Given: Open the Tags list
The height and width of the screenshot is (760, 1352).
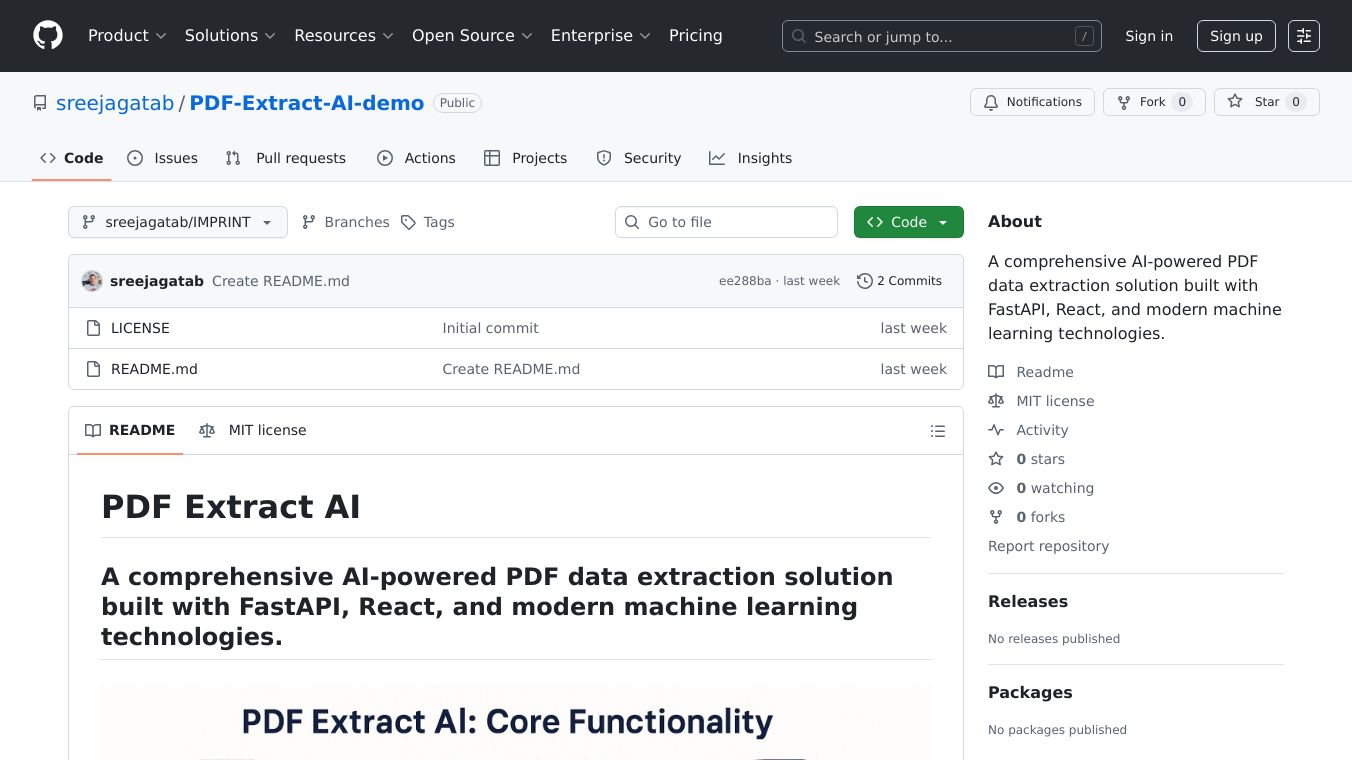Looking at the screenshot, I should click(x=428, y=222).
